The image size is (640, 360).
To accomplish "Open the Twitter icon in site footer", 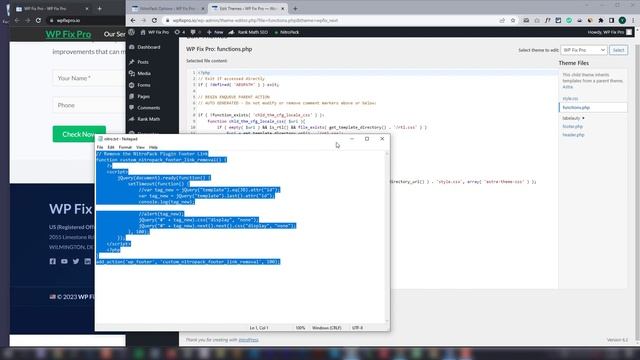I will [x=76, y=261].
